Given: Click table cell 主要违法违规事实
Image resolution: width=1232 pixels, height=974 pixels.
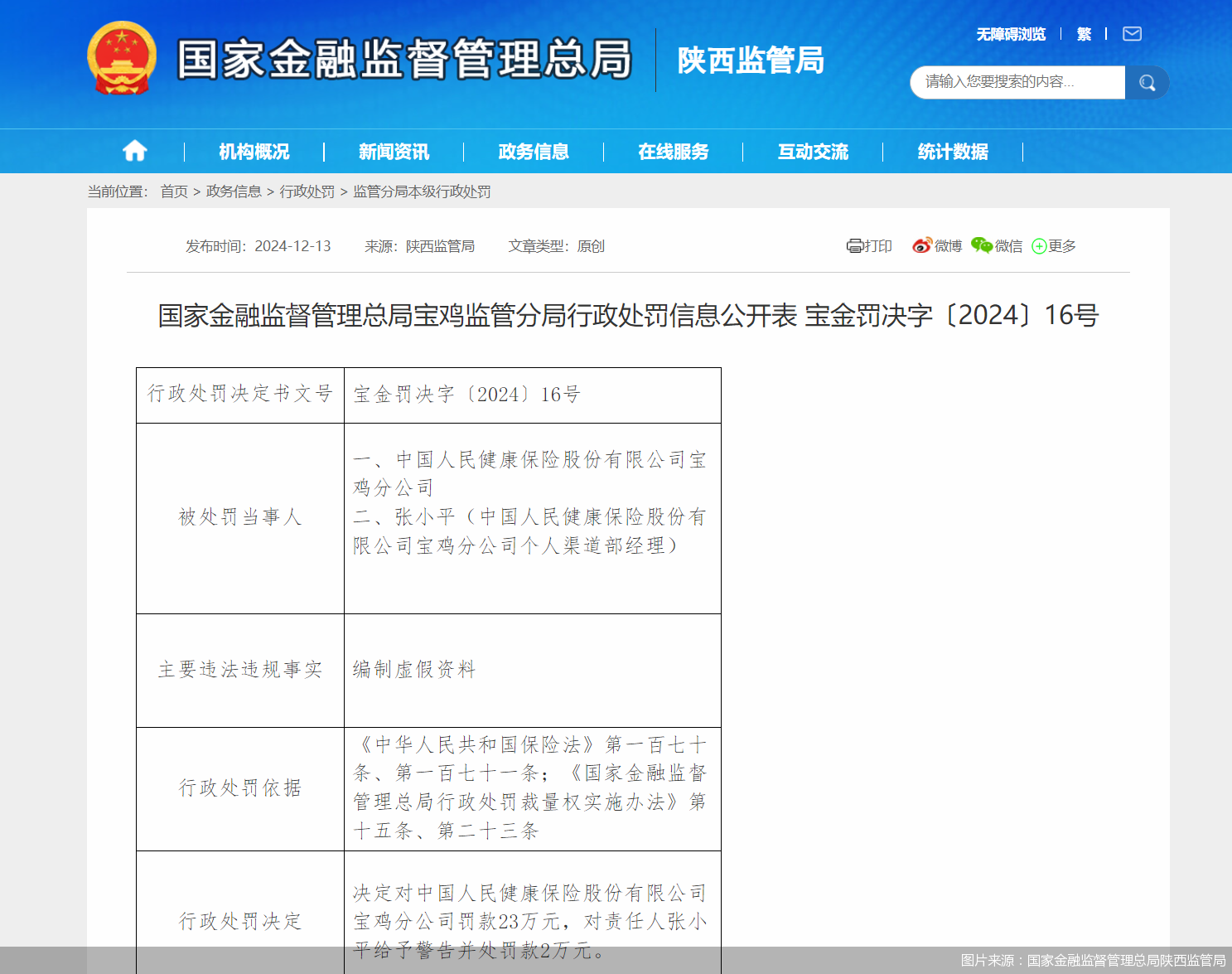Looking at the screenshot, I should (x=240, y=670).
